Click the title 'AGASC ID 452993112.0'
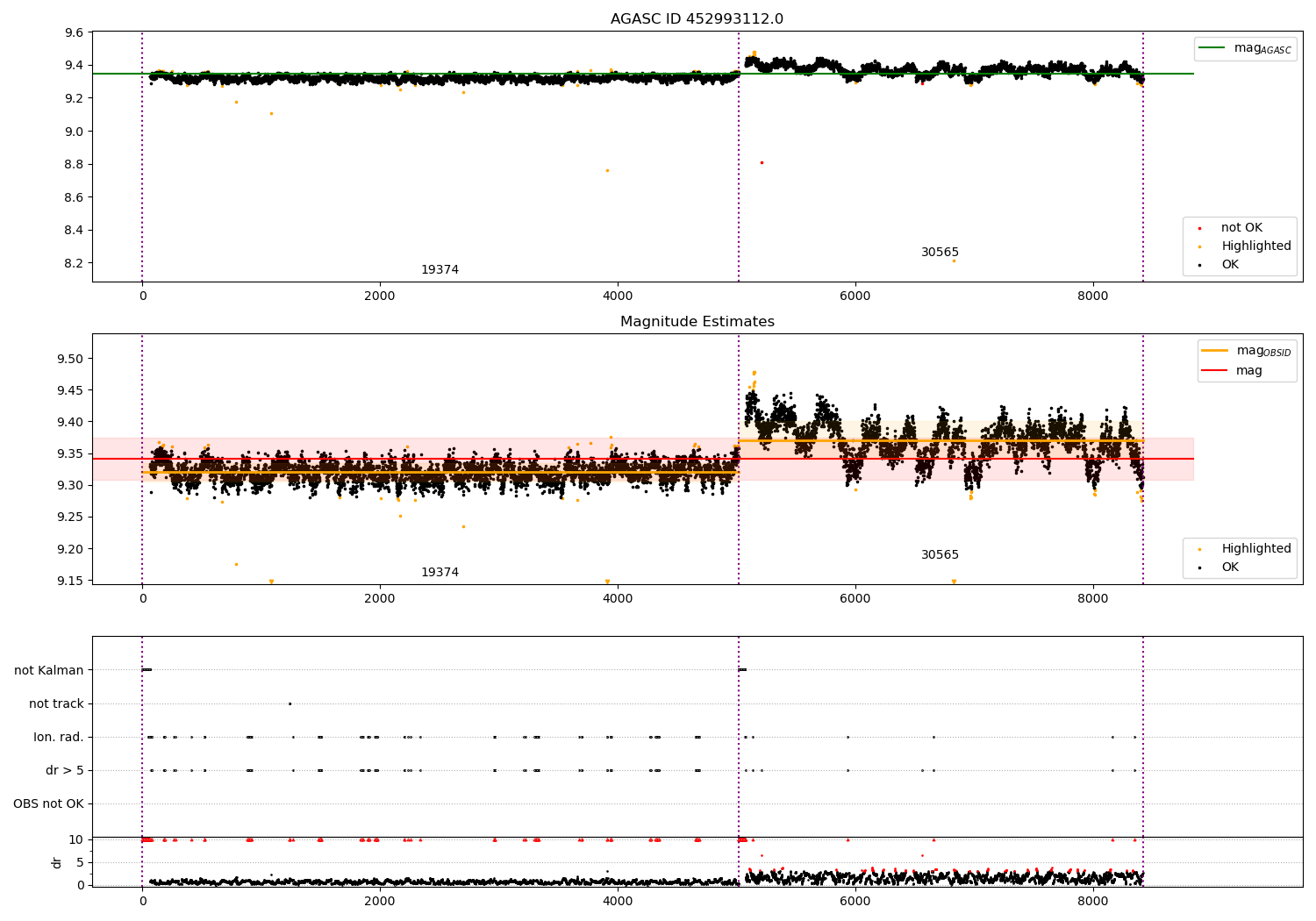Viewport: 1316px width, 921px height. [697, 19]
